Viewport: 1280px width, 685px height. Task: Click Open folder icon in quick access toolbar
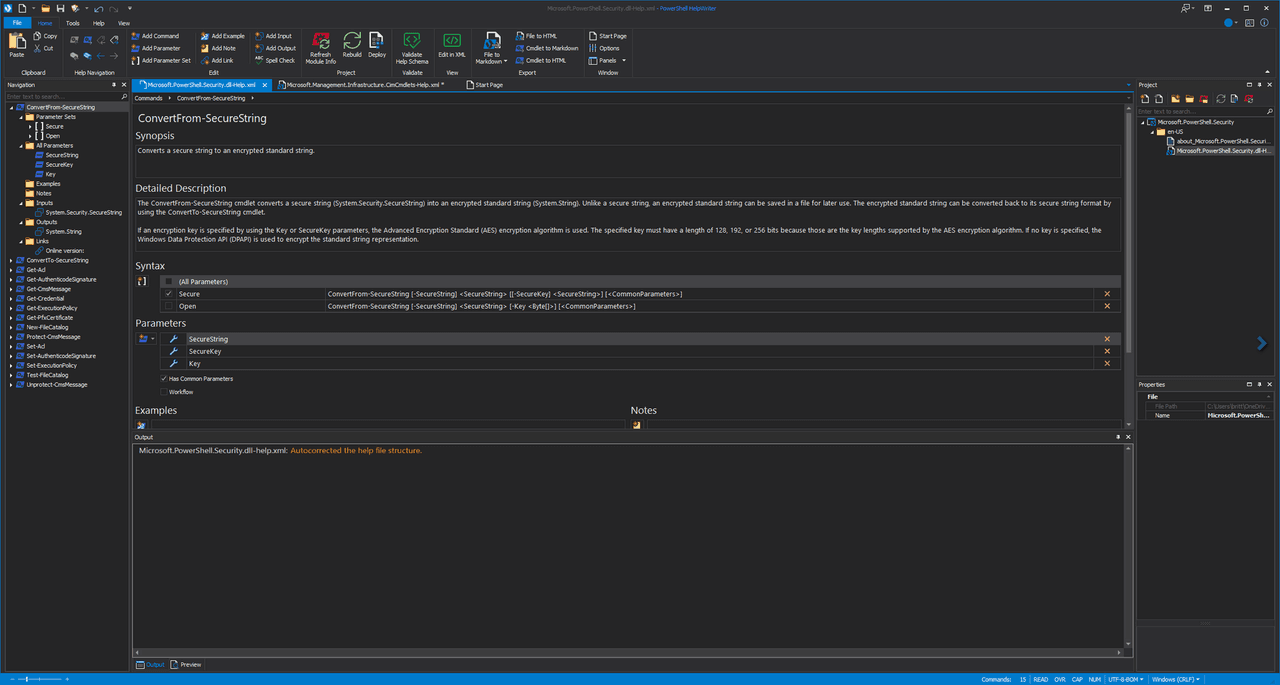[46, 8]
